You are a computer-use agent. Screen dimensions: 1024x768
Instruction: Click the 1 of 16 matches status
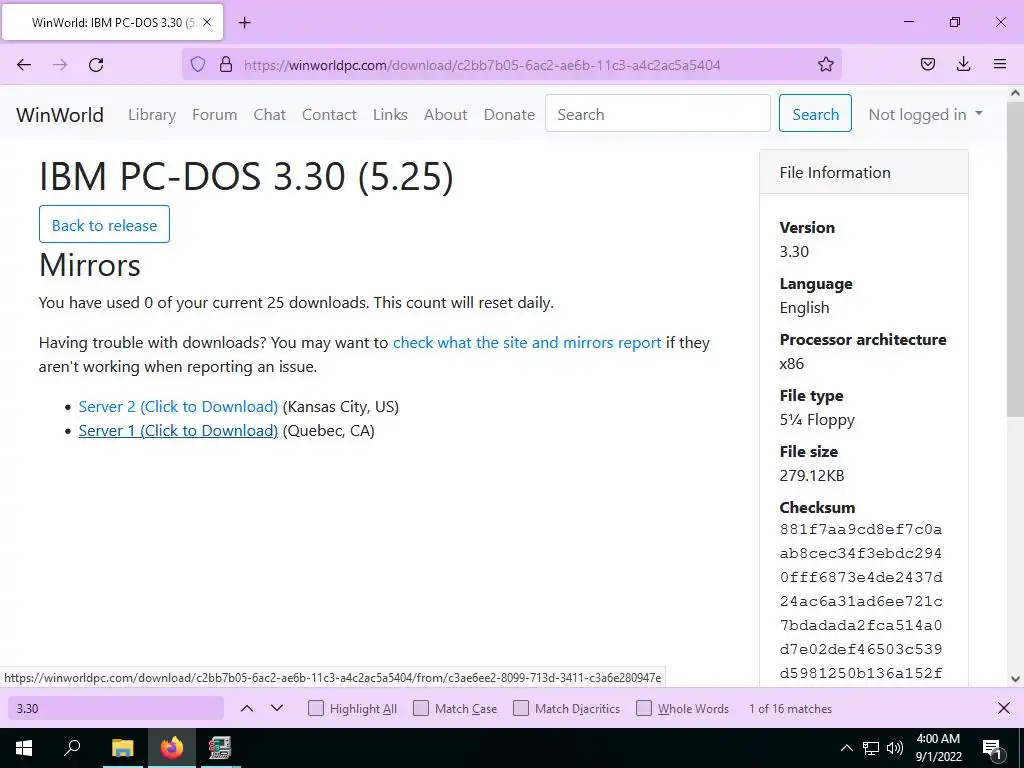pos(790,709)
